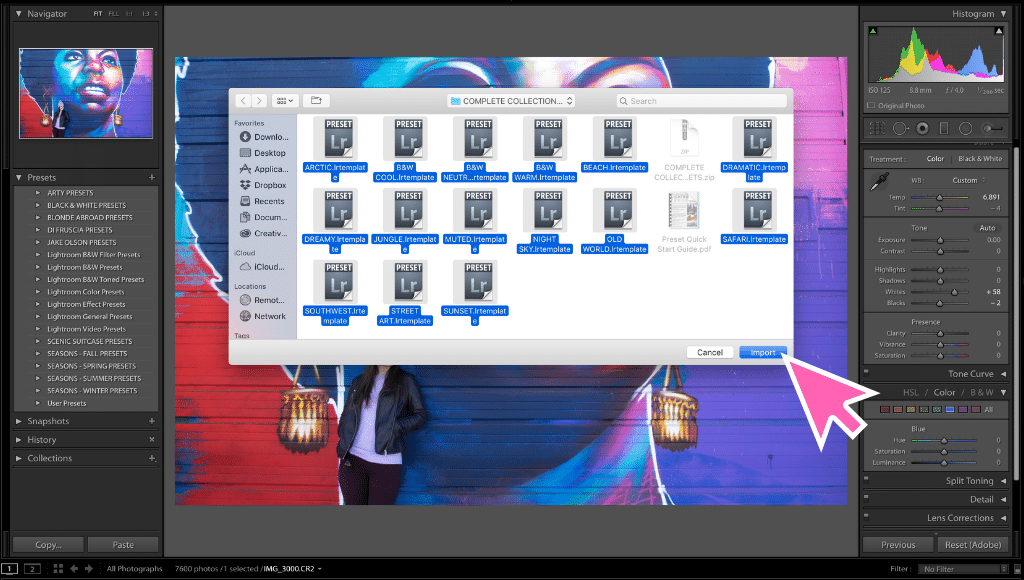Create new folder in file dialog
This screenshot has height=580, width=1024.
pyautogui.click(x=316, y=101)
